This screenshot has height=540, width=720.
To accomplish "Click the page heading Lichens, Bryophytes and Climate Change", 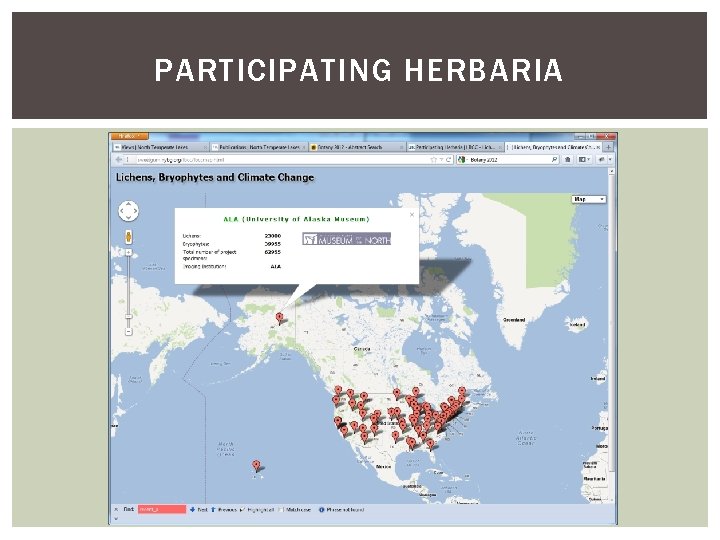I will [x=215, y=177].
